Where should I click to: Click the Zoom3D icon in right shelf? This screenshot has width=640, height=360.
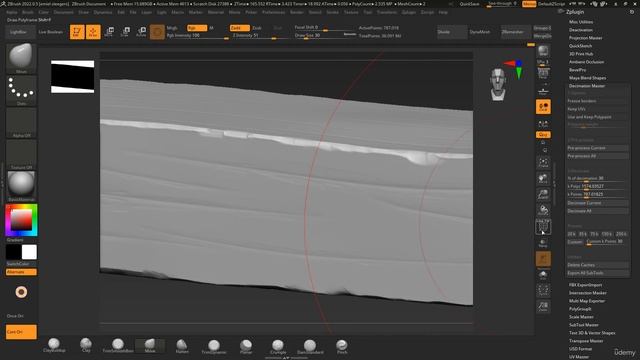(543, 195)
